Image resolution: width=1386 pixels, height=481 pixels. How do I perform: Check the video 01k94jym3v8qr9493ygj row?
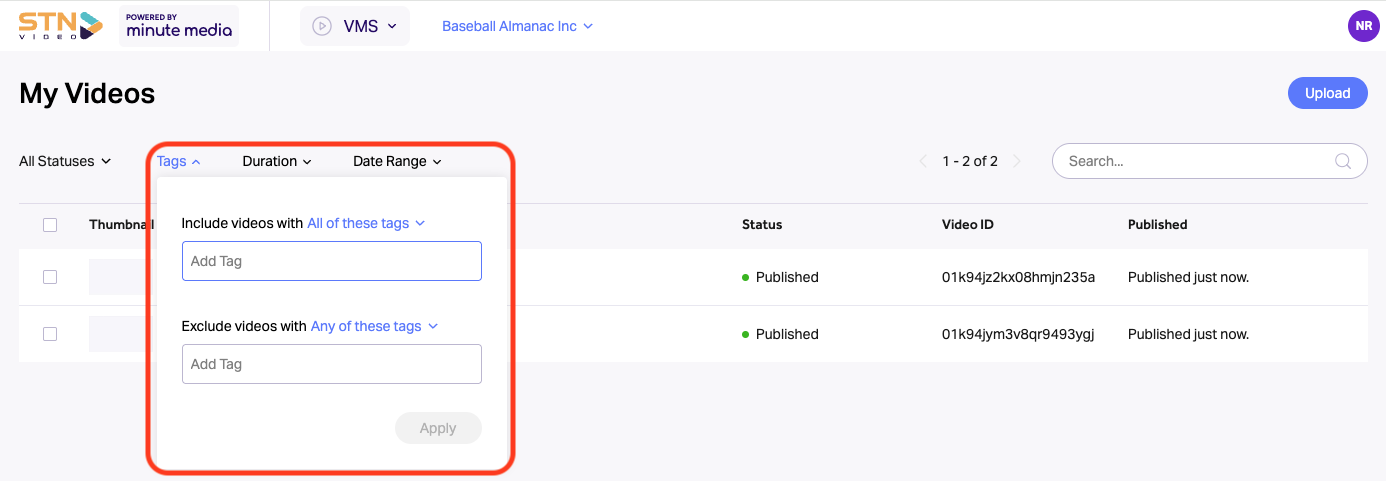click(50, 334)
